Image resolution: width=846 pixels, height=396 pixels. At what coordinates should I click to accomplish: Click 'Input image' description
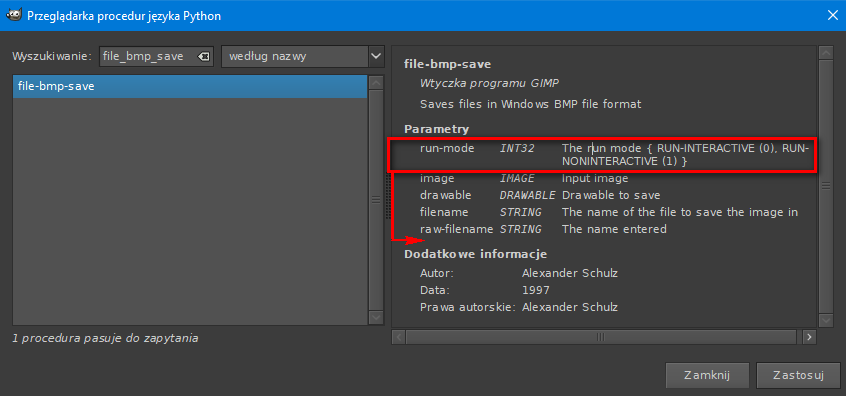pos(595,178)
